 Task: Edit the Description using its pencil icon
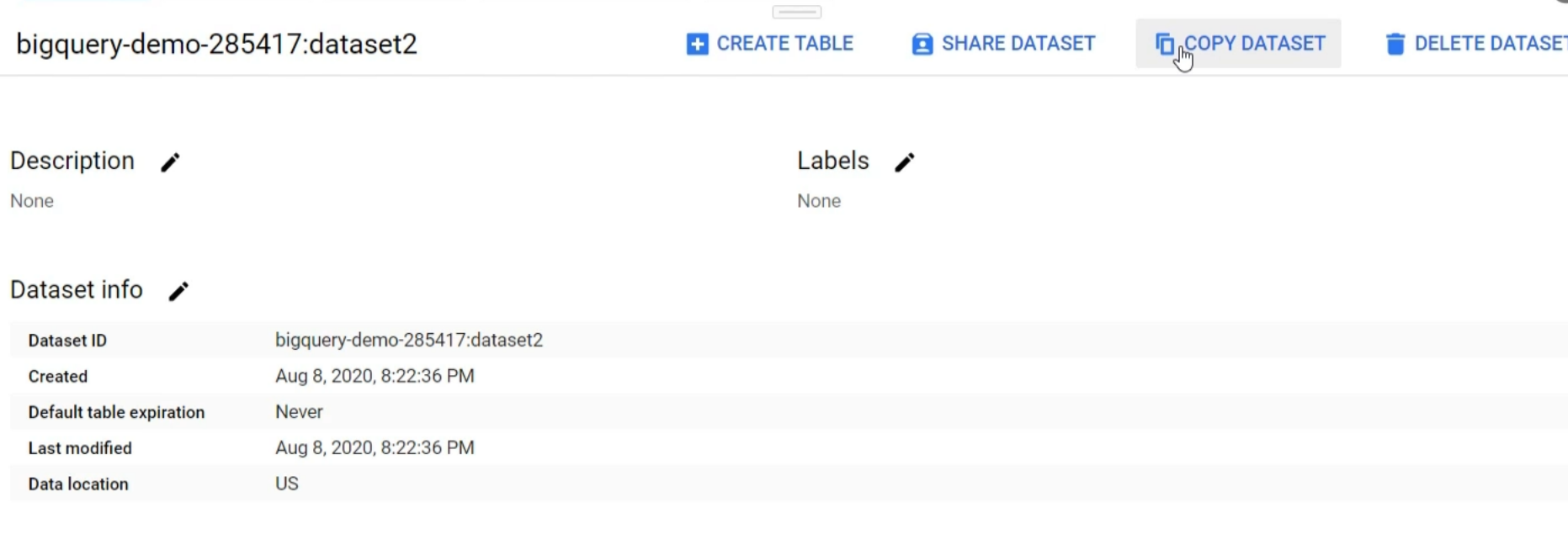pyautogui.click(x=170, y=162)
